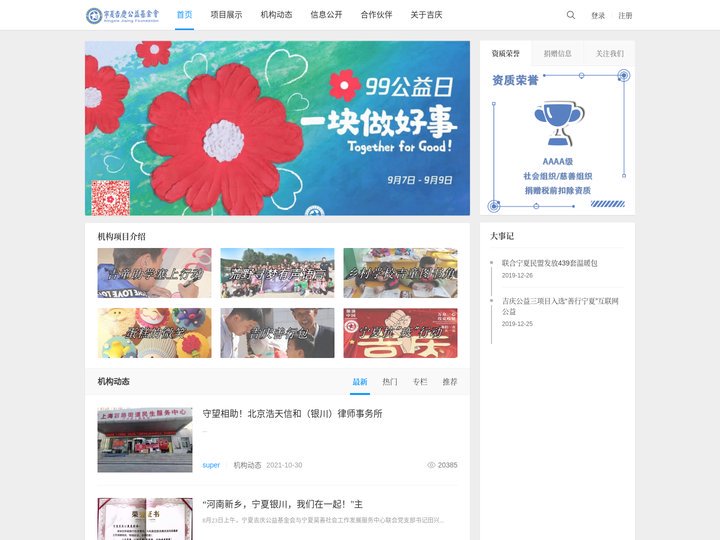
Task: Open the 项目展示 menu item
Action: [226, 15]
